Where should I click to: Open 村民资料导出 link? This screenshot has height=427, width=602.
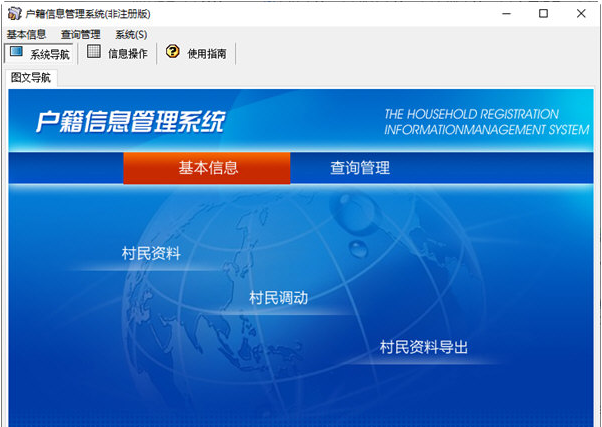tap(423, 347)
